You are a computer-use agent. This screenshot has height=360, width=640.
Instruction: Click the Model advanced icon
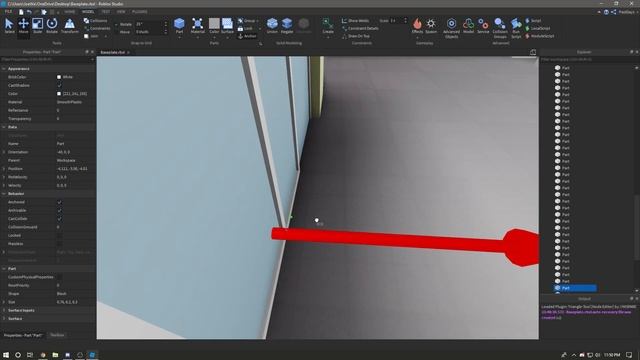(468, 26)
